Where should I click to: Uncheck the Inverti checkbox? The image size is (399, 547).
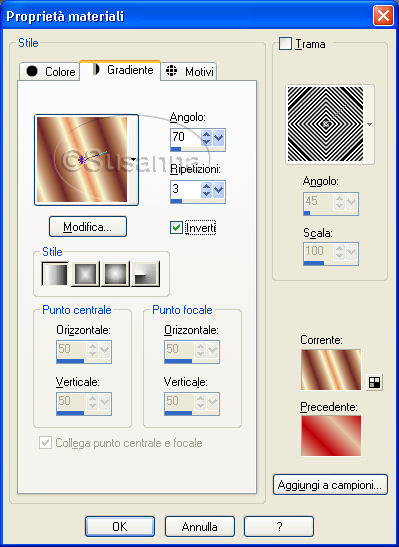pos(176,227)
